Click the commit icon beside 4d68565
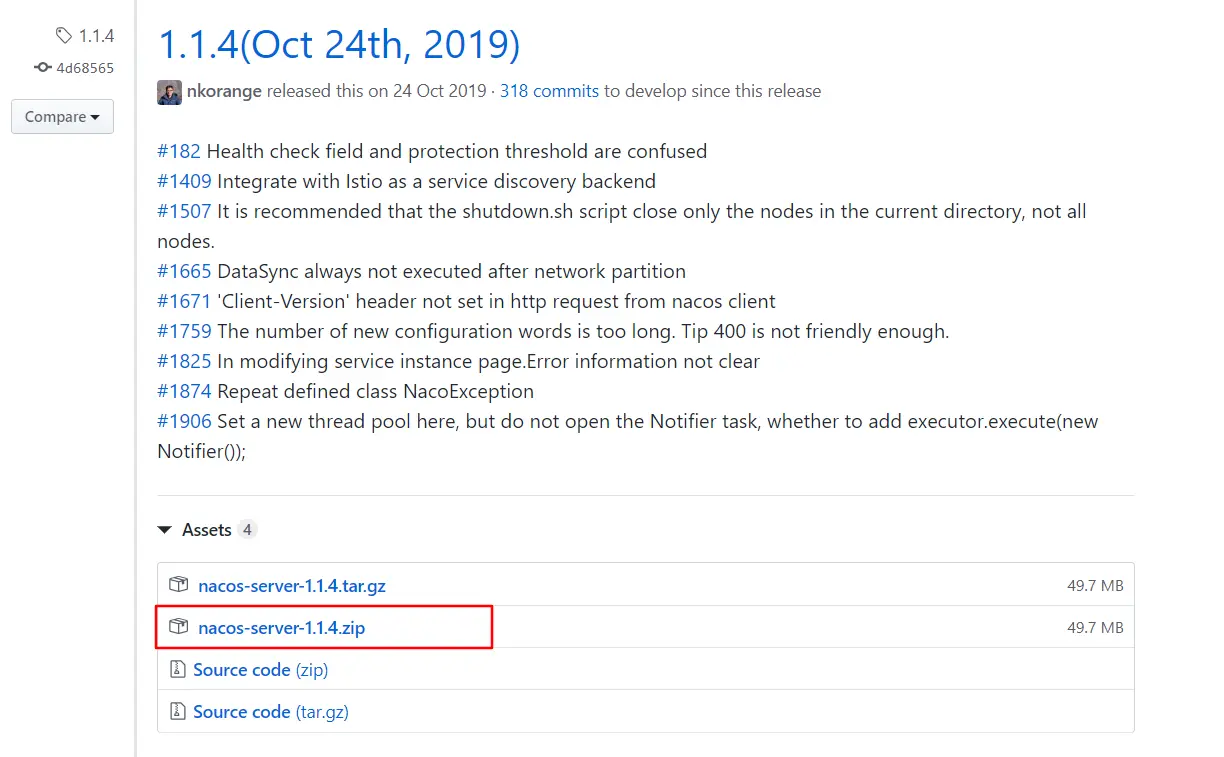This screenshot has height=757, width=1224. pyautogui.click(x=42, y=68)
